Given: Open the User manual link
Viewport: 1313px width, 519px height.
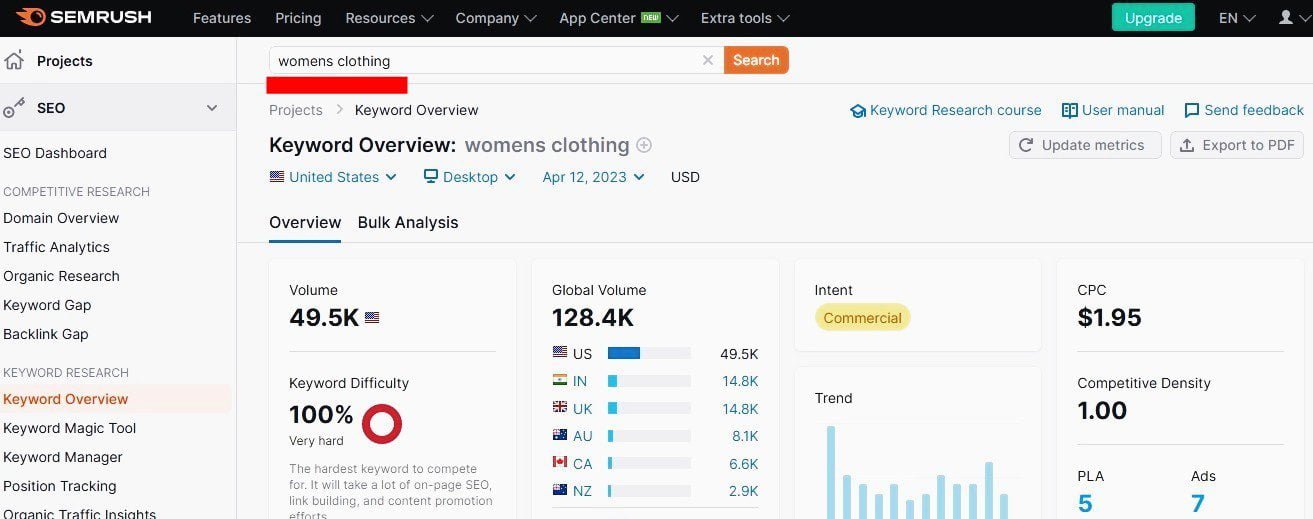Looking at the screenshot, I should [x=1123, y=110].
